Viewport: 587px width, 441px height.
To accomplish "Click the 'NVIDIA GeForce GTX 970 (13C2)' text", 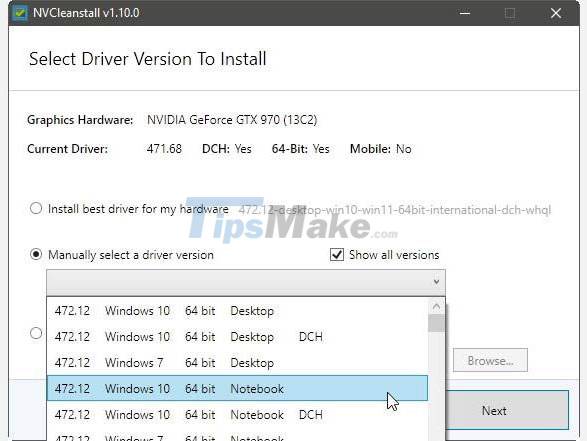I will coord(232,120).
